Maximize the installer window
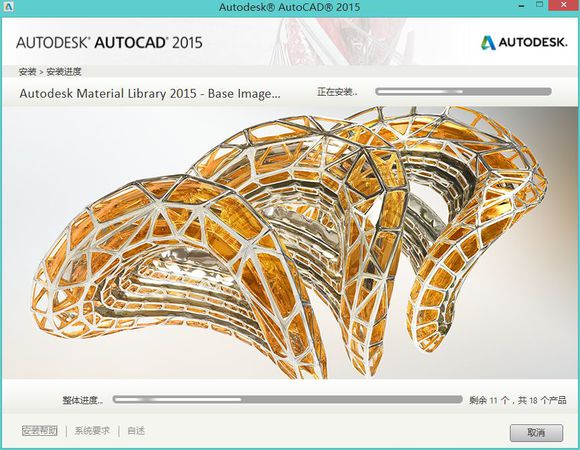The height and width of the screenshot is (450, 580). pos(540,5)
